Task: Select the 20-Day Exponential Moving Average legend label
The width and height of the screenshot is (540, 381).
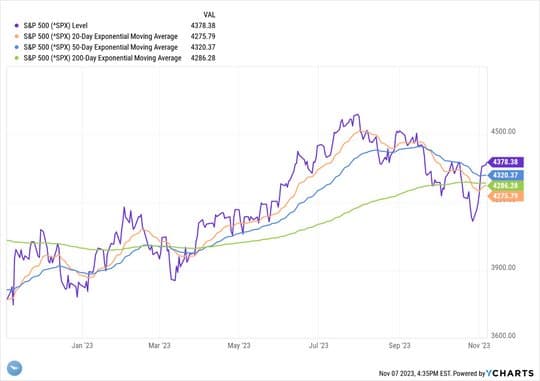Action: click(x=101, y=36)
